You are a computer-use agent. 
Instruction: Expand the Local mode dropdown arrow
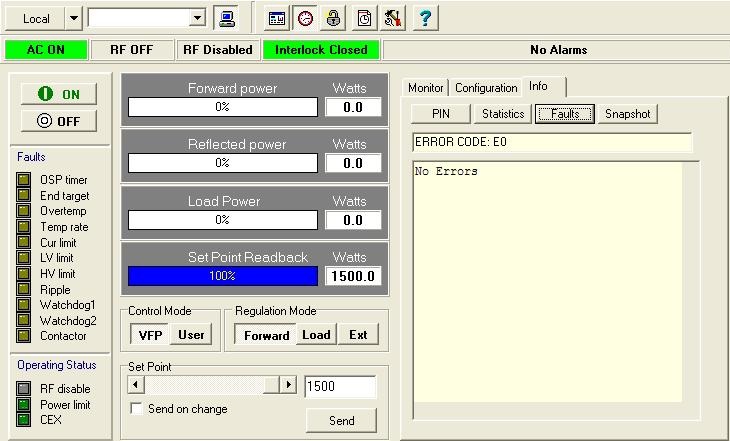tap(73, 18)
